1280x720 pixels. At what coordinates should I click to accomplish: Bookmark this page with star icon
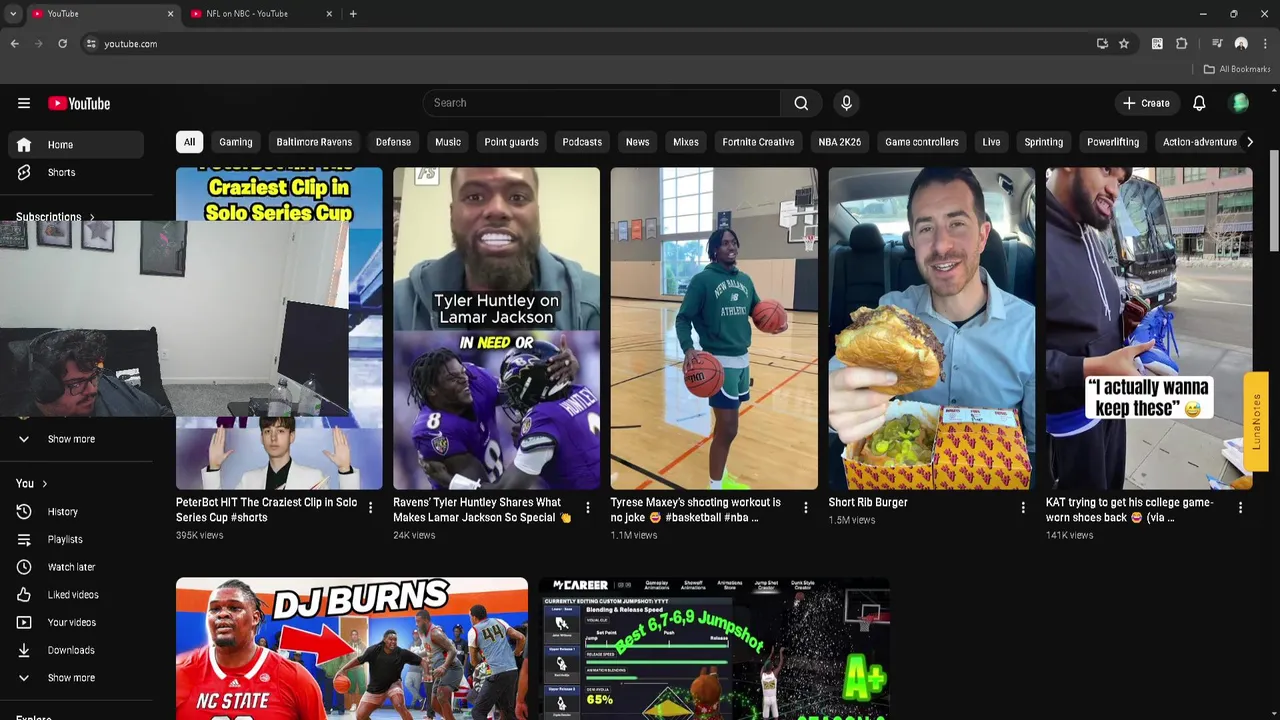1124,44
